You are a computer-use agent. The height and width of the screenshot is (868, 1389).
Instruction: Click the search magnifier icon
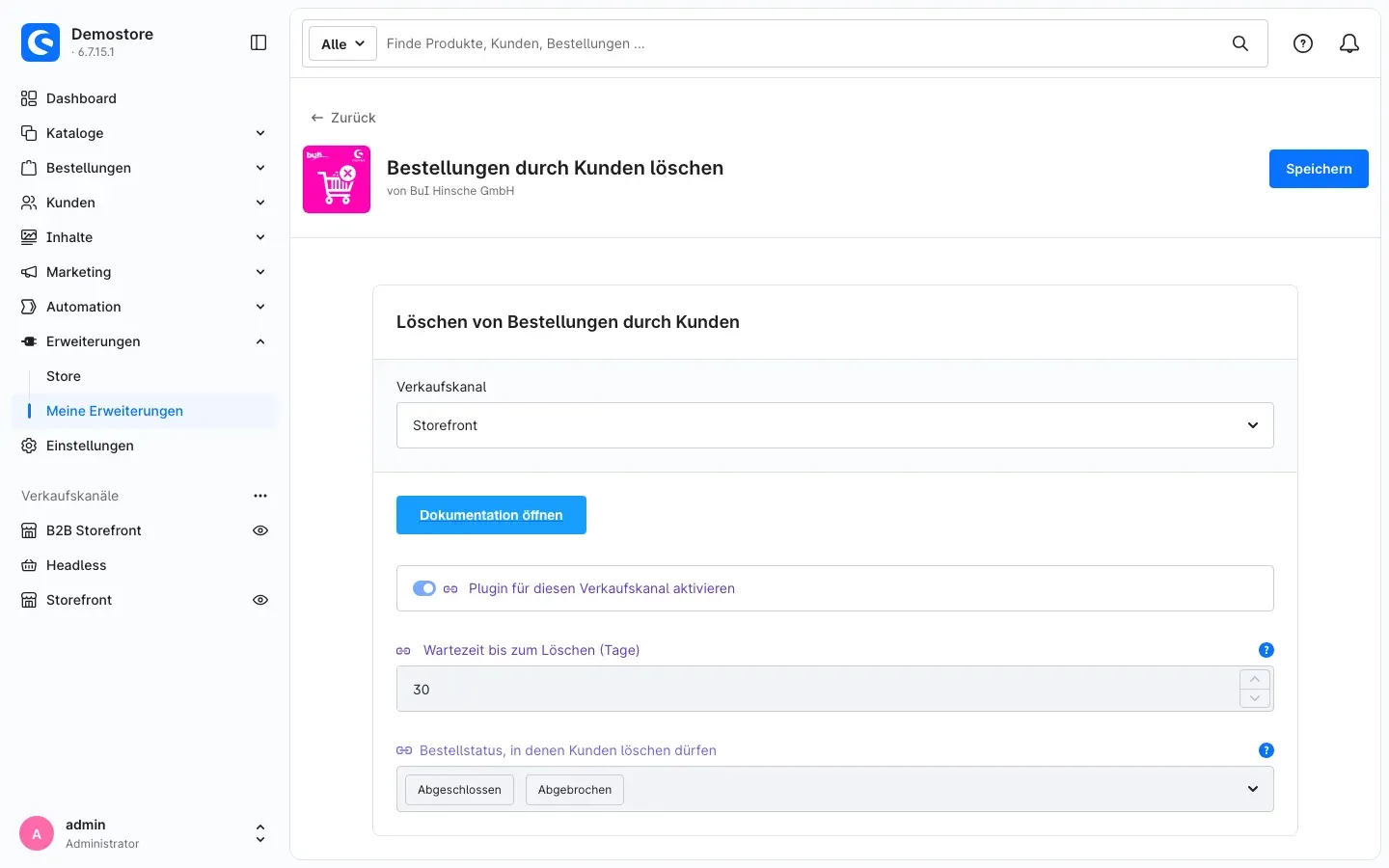[x=1240, y=43]
